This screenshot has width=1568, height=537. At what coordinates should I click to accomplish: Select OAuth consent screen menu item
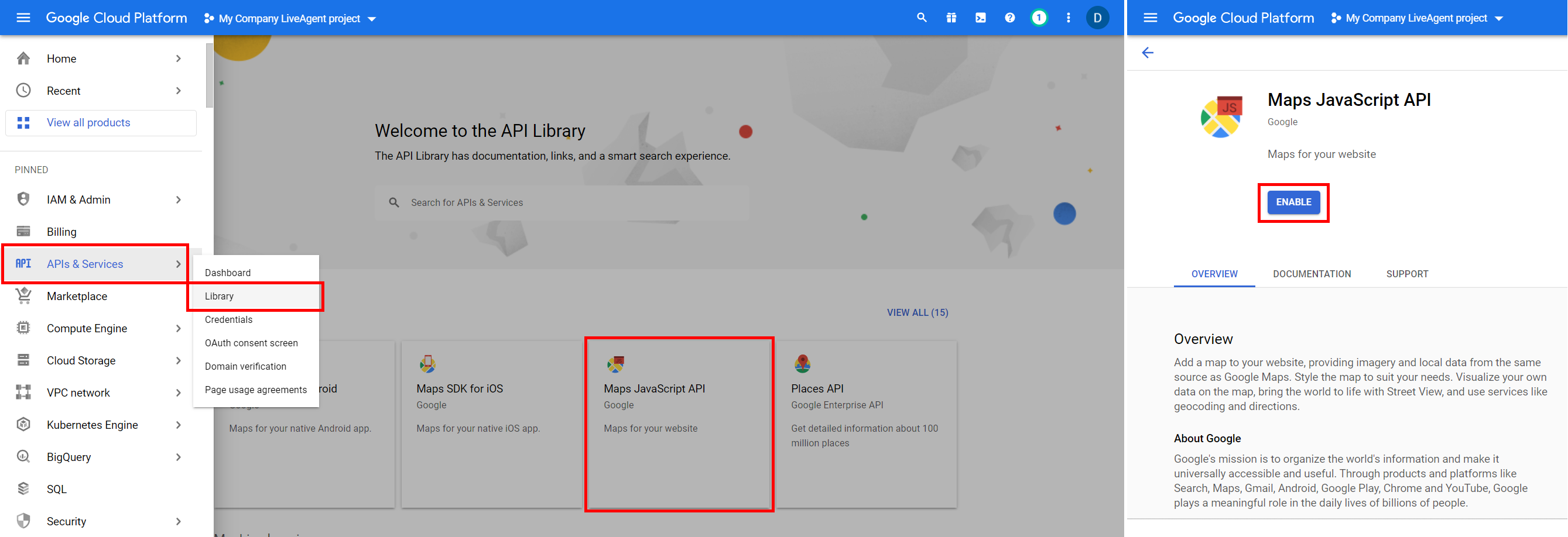point(256,343)
